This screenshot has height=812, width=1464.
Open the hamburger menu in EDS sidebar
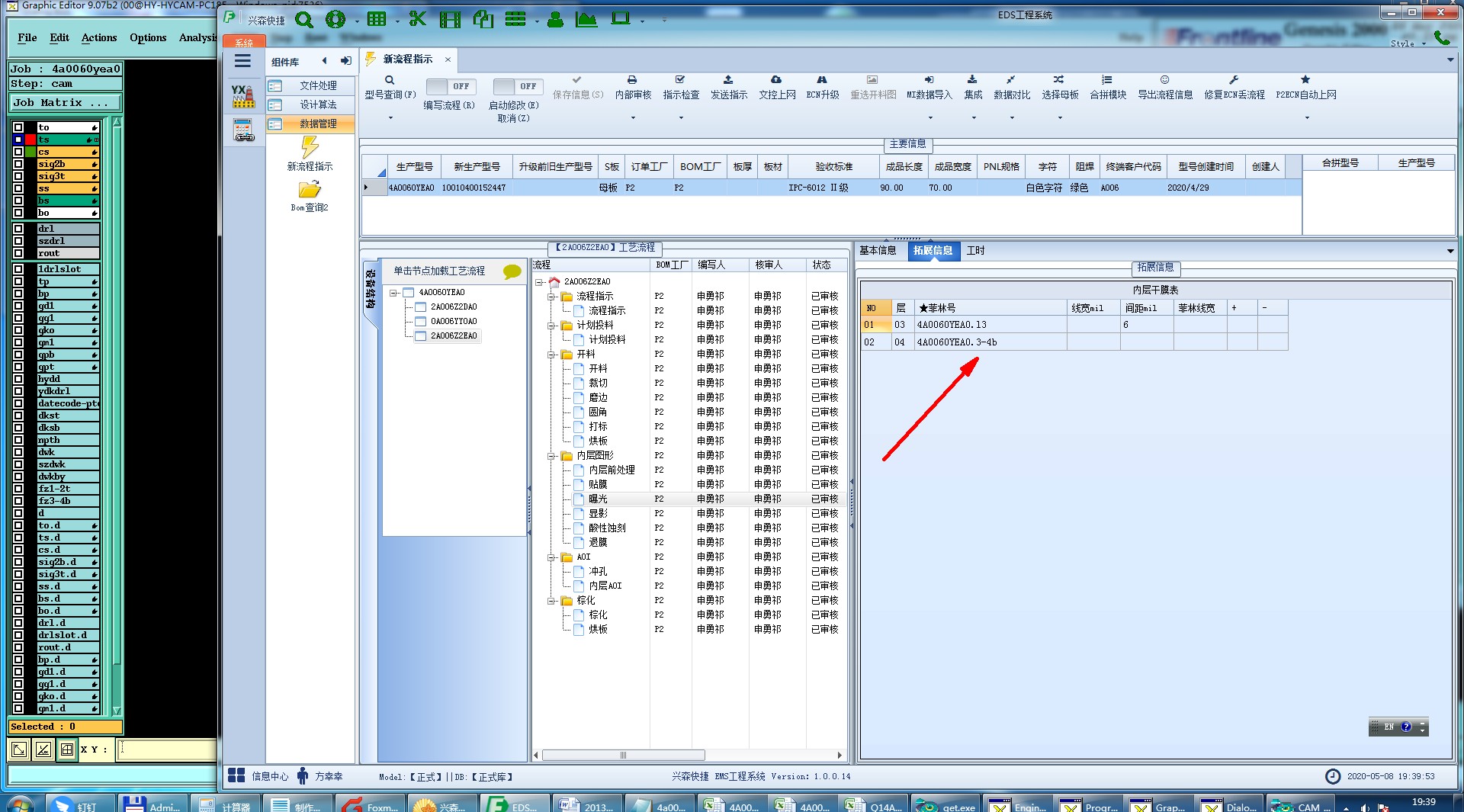pos(242,61)
